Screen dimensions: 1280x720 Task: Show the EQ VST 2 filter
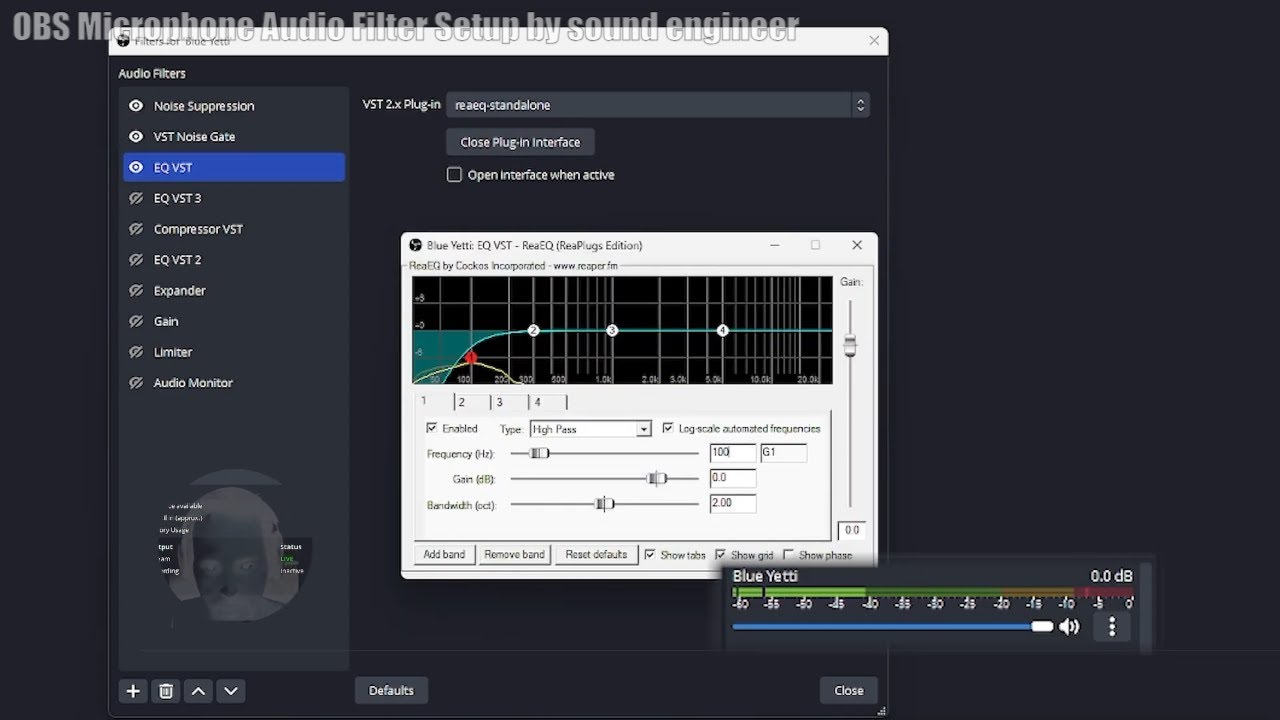[x=136, y=260]
